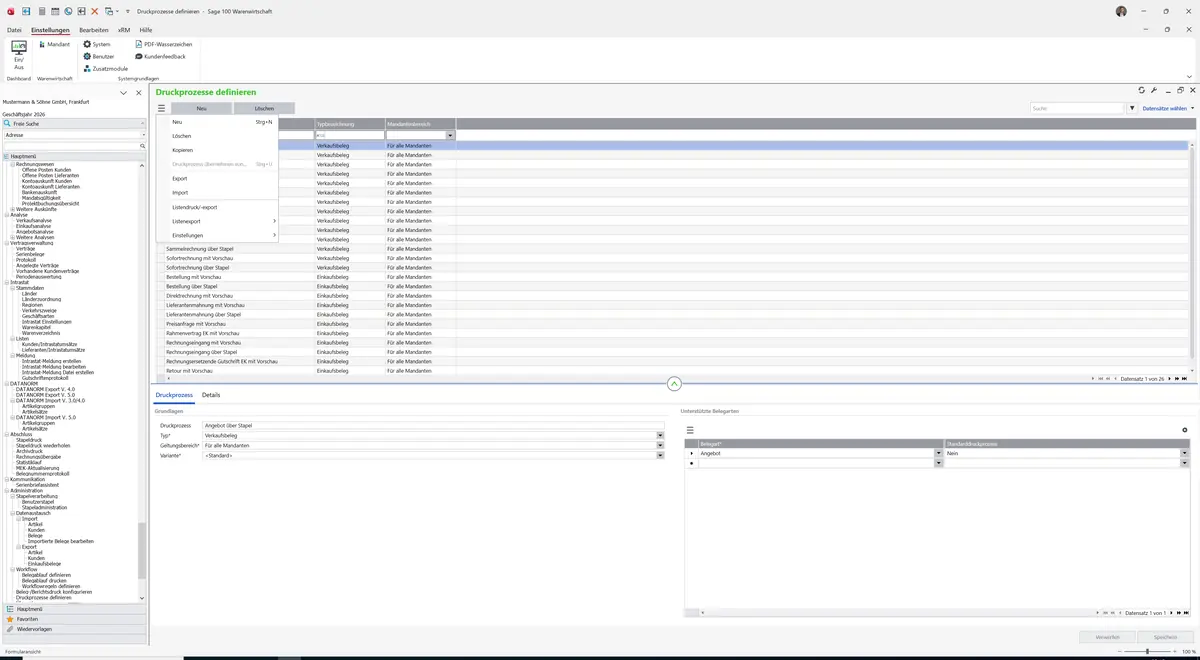Image resolution: width=1200 pixels, height=660 pixels.
Task: Close the left navigation panel with the X
Action: [139, 93]
